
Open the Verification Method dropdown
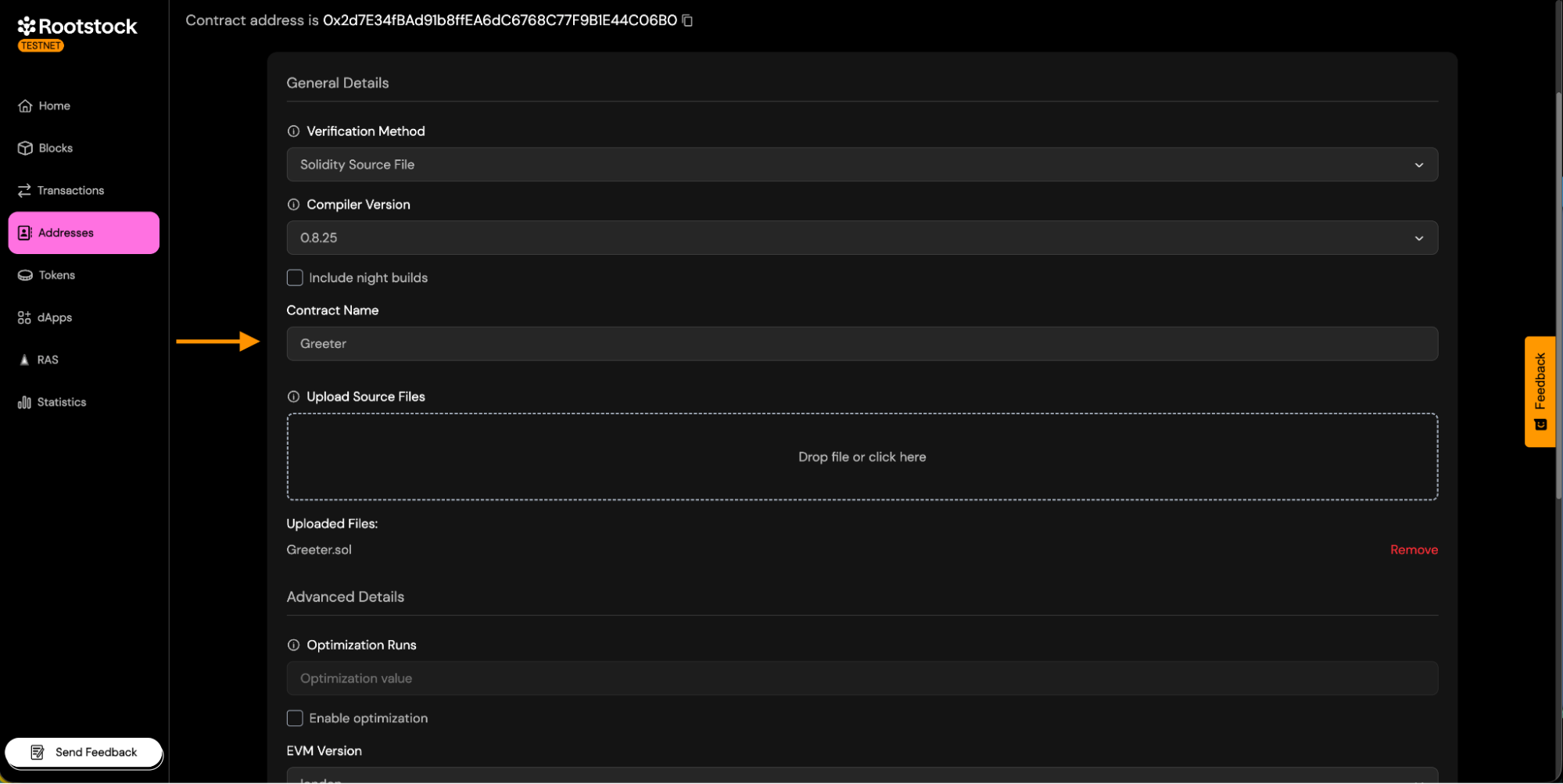pyautogui.click(x=861, y=165)
